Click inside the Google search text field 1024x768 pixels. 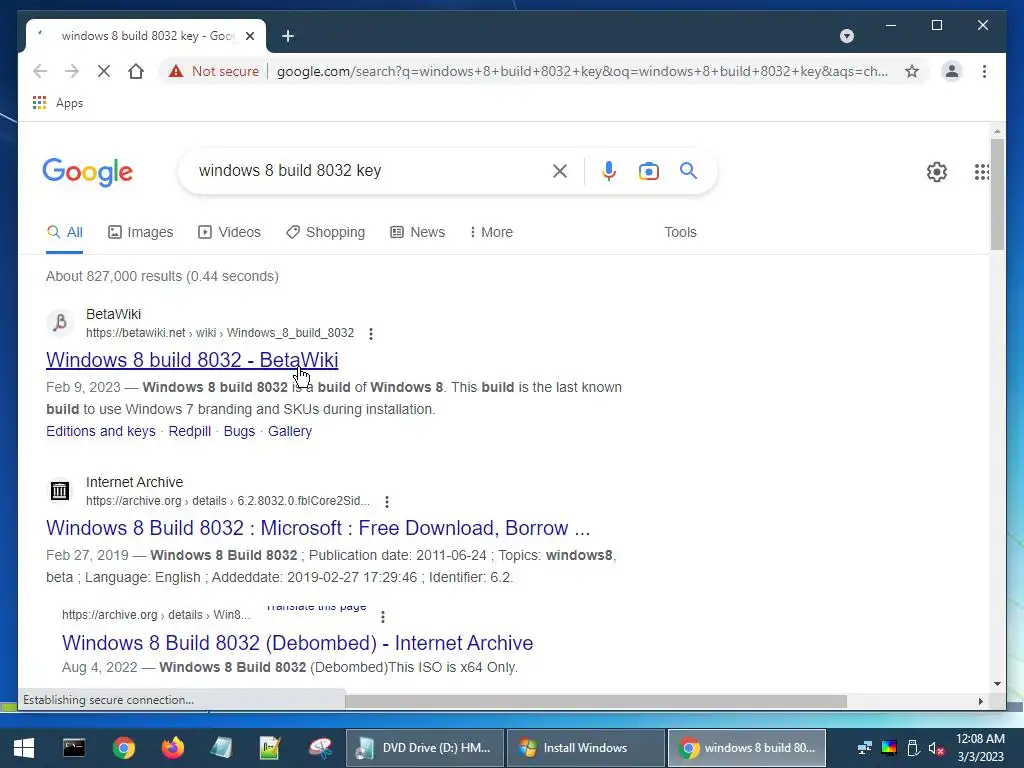coord(369,171)
